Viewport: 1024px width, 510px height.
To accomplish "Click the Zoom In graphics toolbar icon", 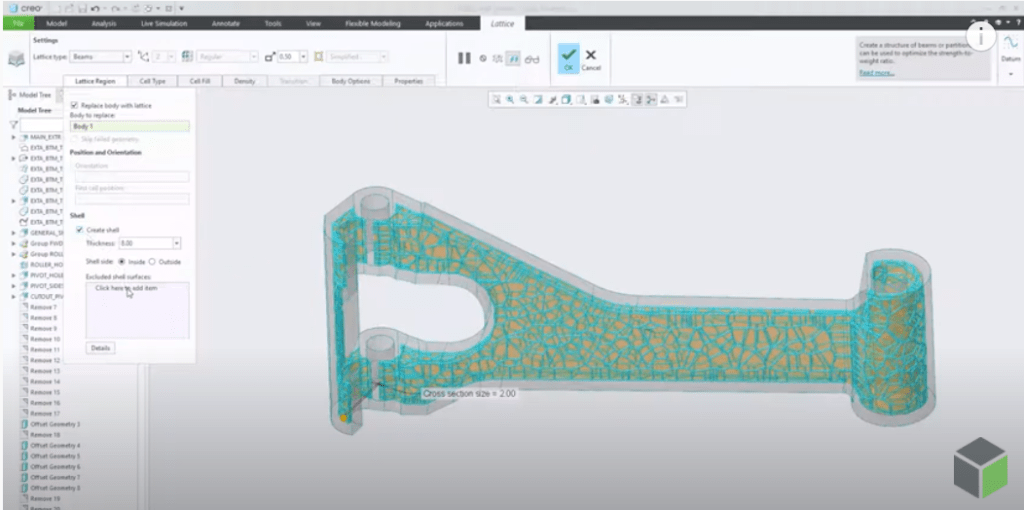I will pos(509,99).
